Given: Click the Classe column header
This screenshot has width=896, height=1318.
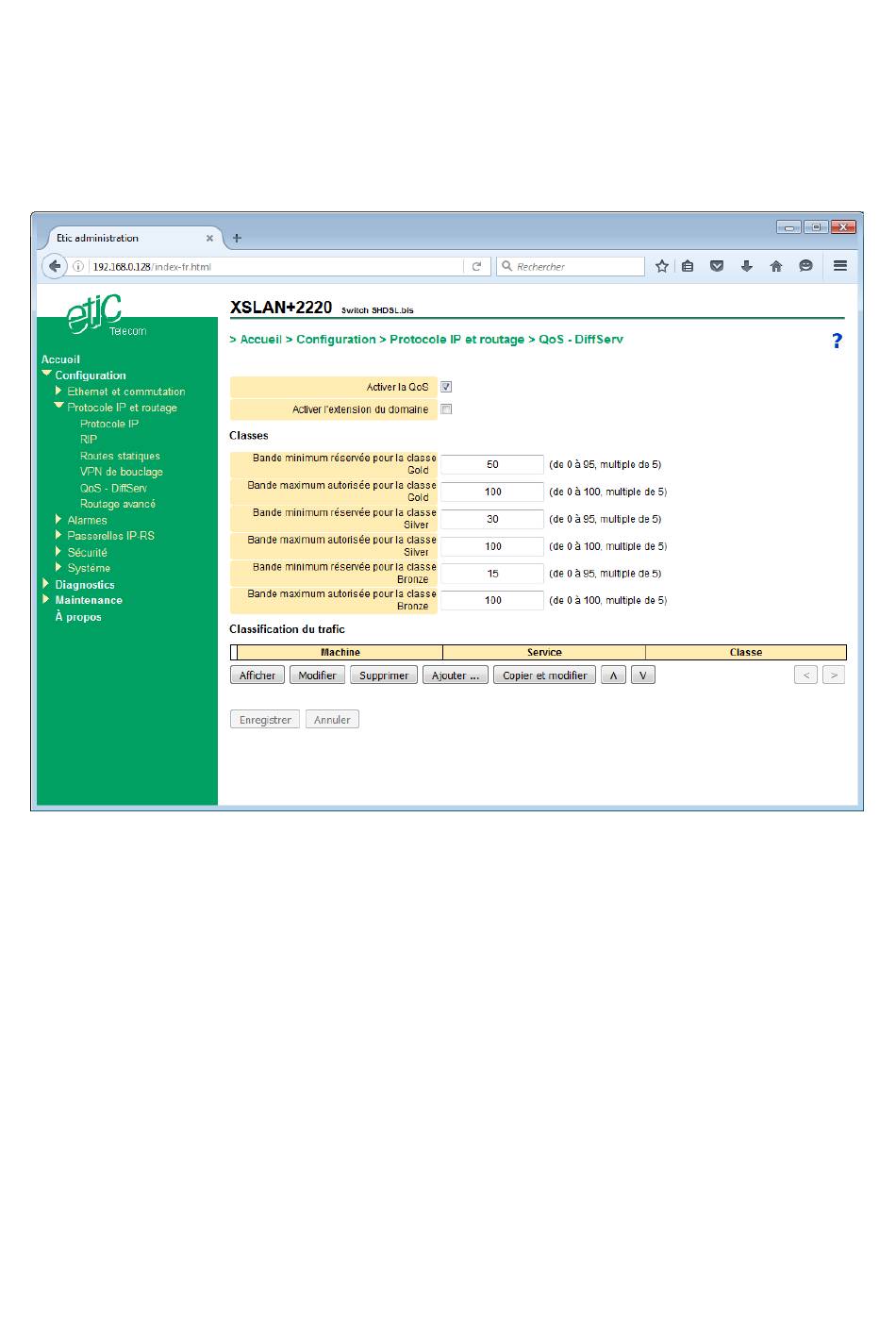Looking at the screenshot, I should 746,652.
